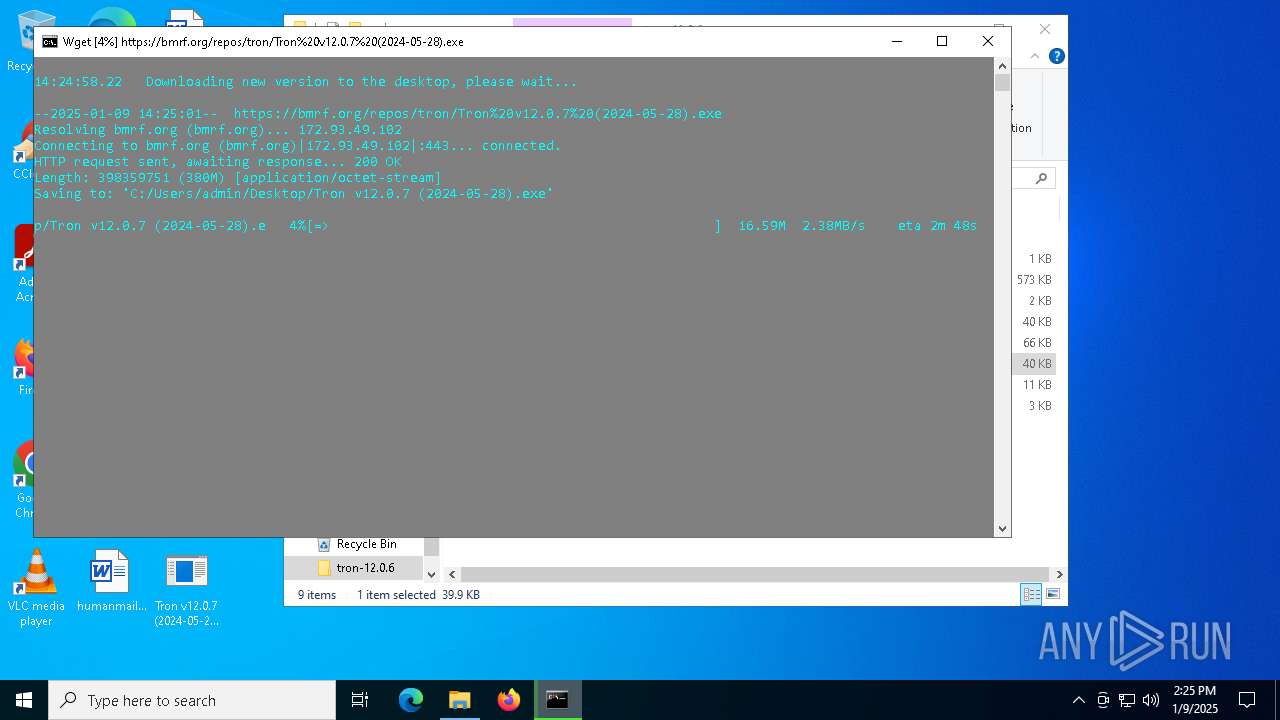
Task: Select the 573 KB file row
Action: pos(1034,280)
